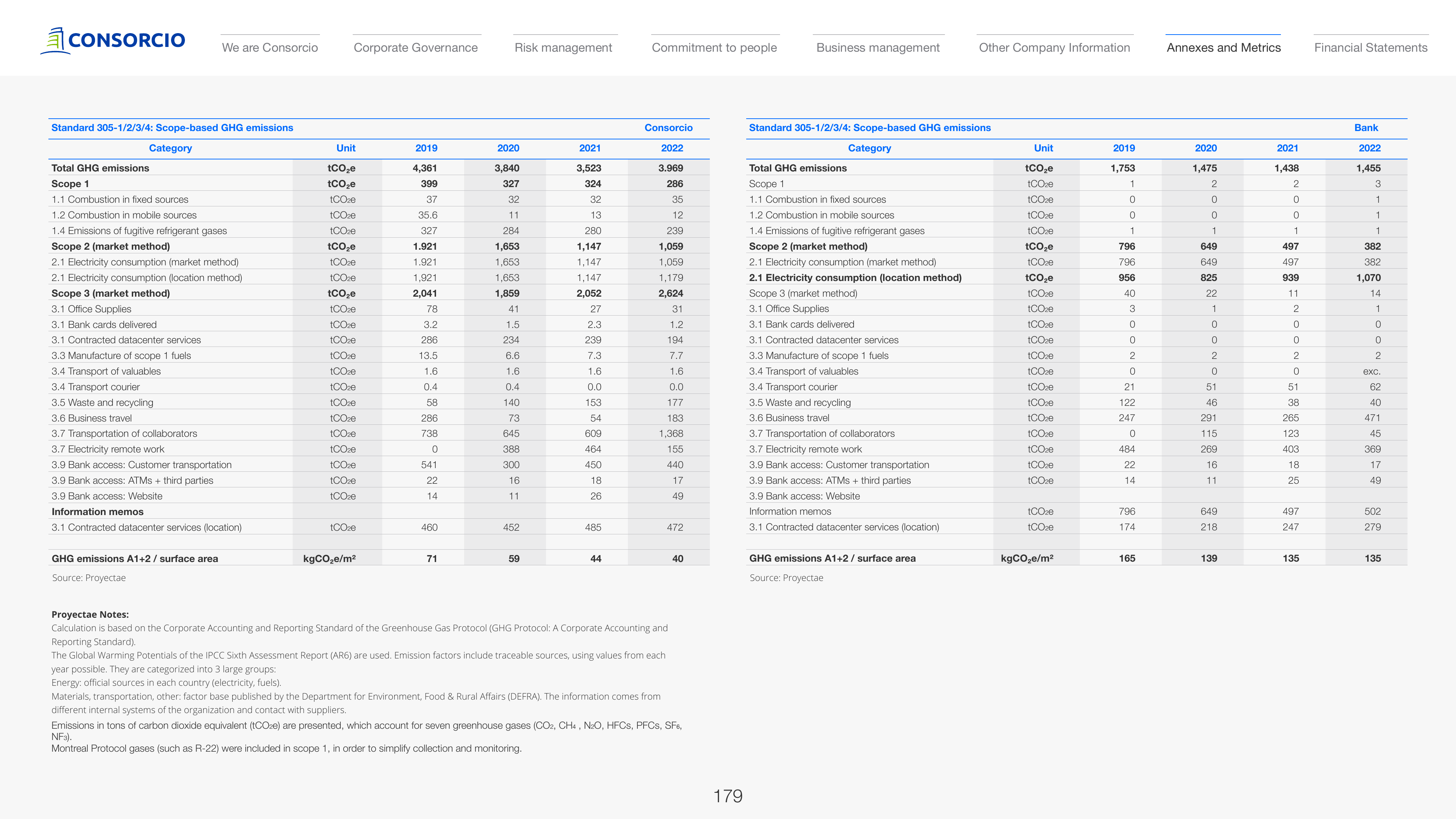The width and height of the screenshot is (1456, 819).
Task: Select Bank Scope 2 2020 value 649
Action: (1208, 246)
